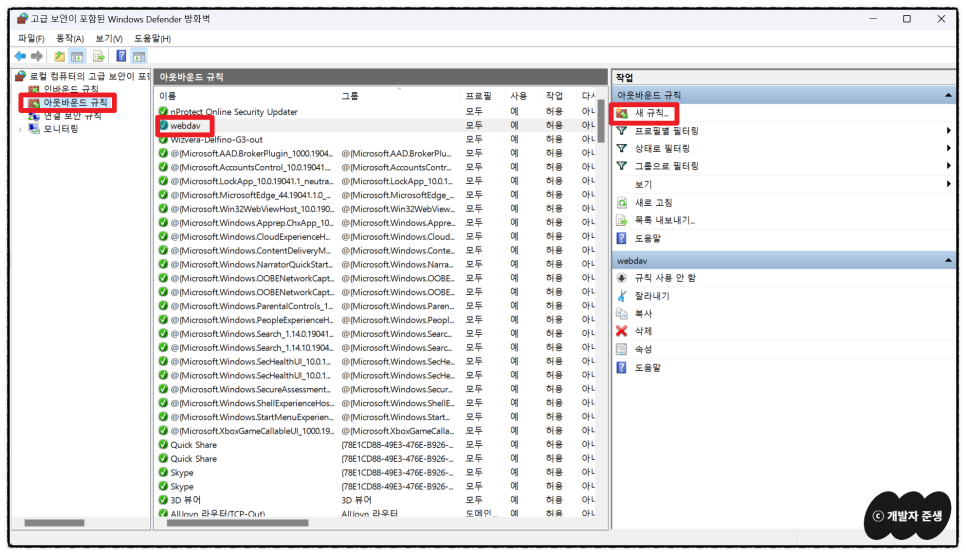Select 인바운드 규칙 in the tree

[x=71, y=89]
